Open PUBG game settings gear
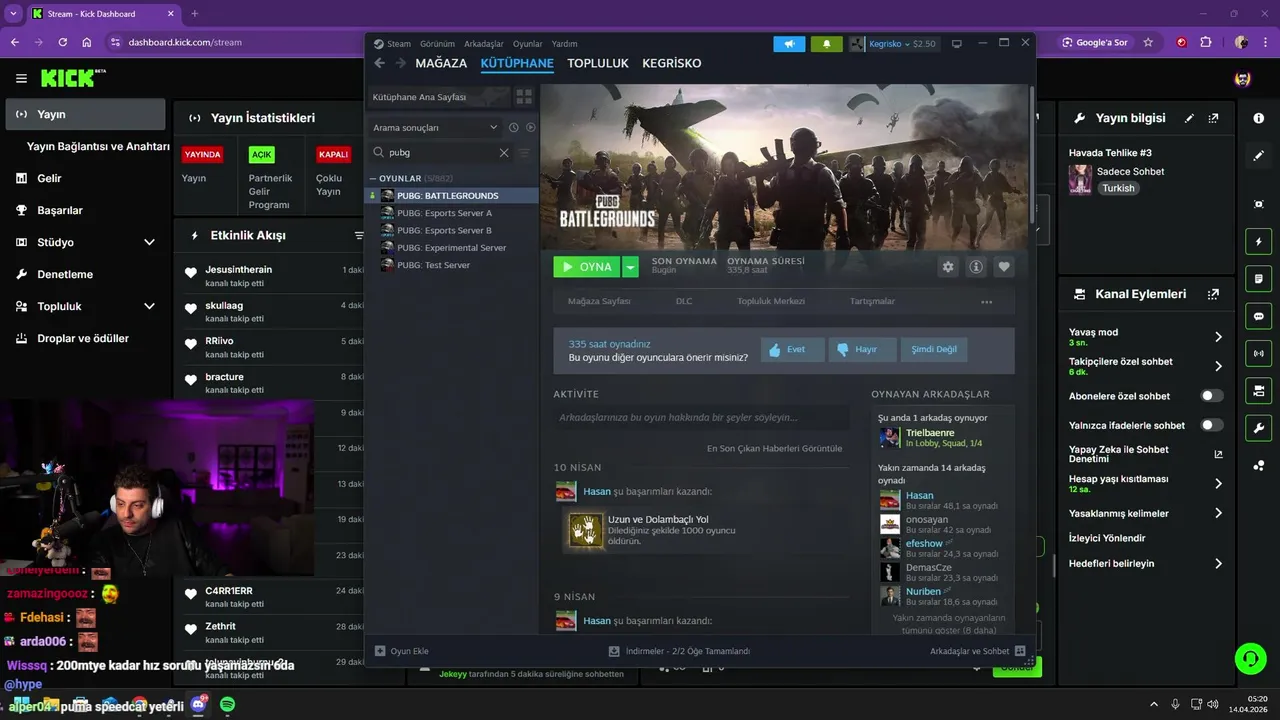Screen dimensions: 1280x720 948,267
